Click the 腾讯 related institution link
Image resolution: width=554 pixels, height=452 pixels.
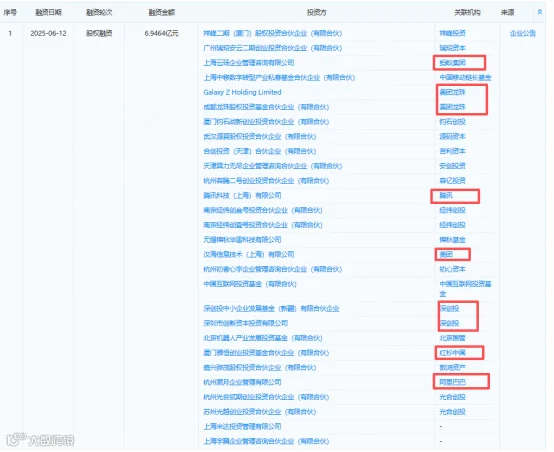(x=446, y=195)
